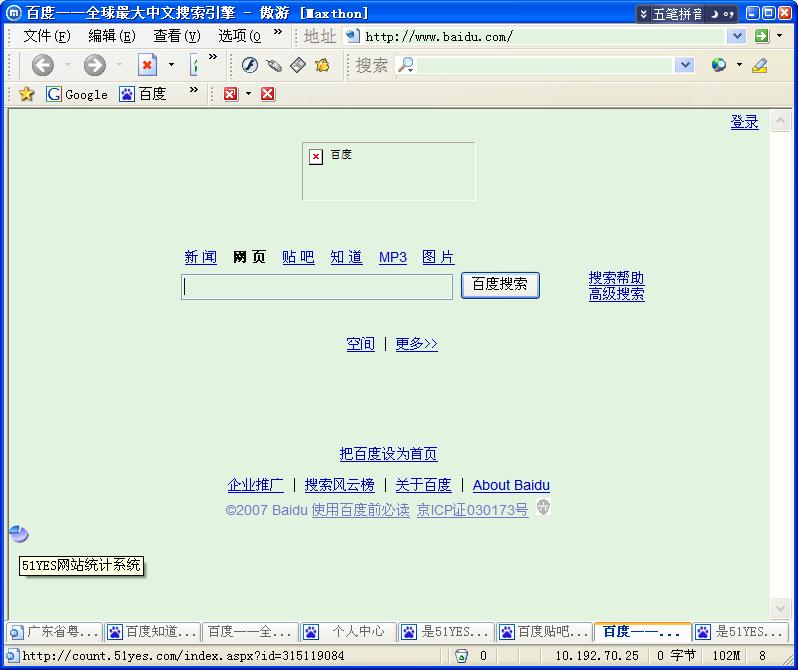The image size is (798, 670).
Task: Click the mouse/plug icon next to Flash icon
Action: (x=274, y=65)
